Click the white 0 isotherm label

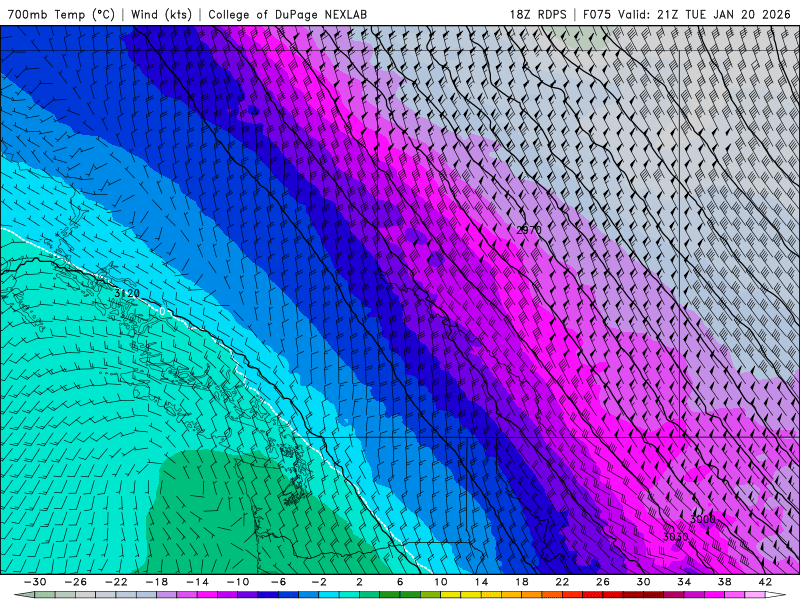(162, 311)
